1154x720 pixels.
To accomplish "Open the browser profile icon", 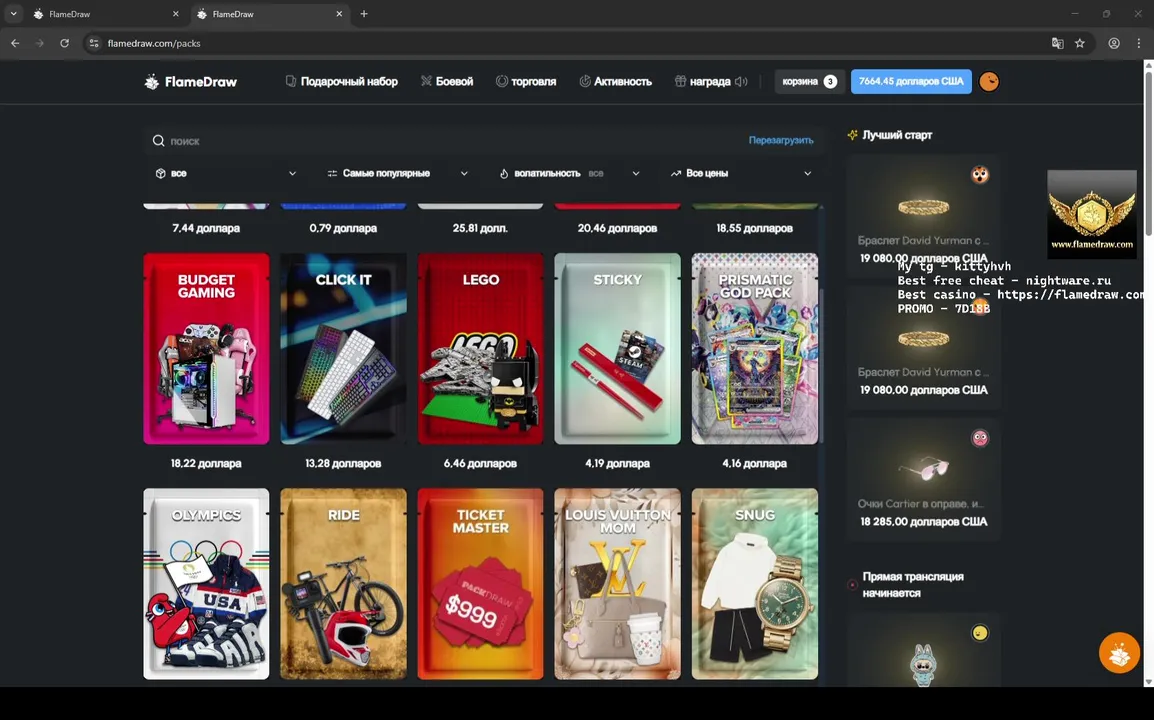I will (1114, 43).
